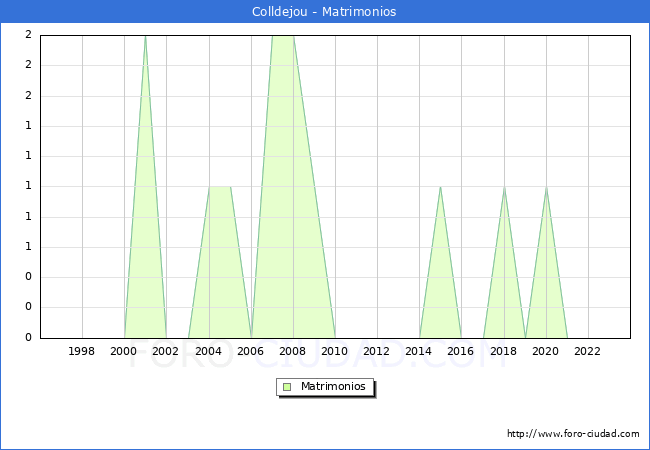Click the x-axis label 2016
650x450 pixels.
(x=461, y=351)
